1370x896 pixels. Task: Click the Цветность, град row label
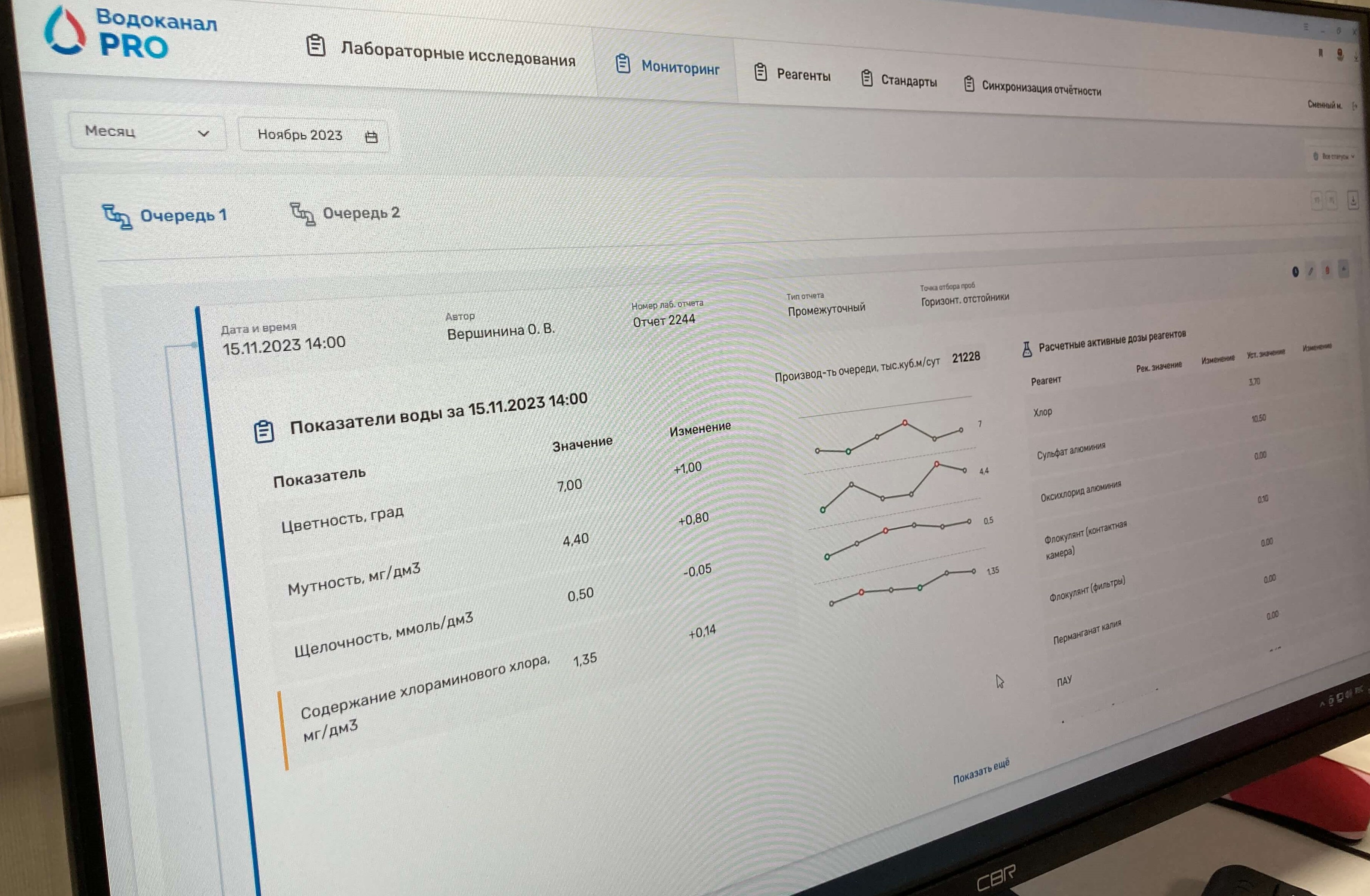(343, 519)
